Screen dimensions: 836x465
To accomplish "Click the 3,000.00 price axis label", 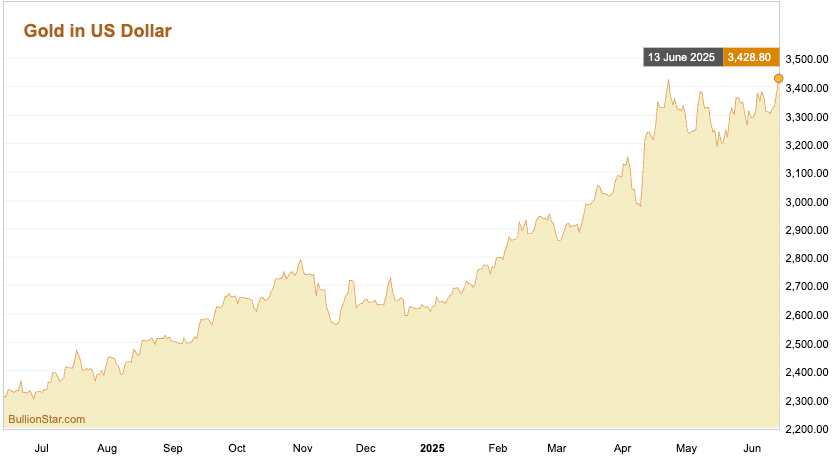I will (x=807, y=202).
